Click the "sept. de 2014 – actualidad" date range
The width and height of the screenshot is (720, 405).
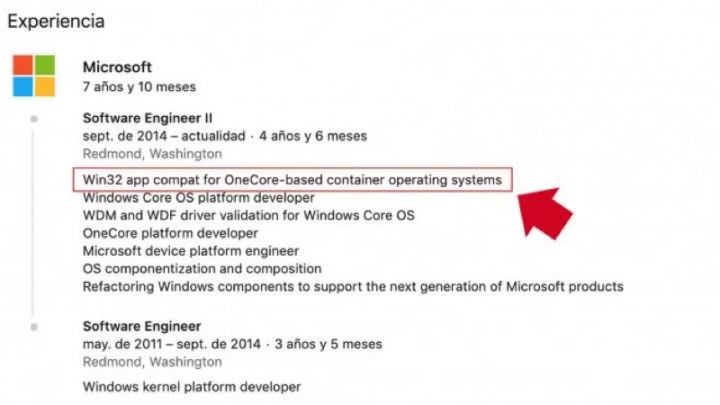(165, 136)
